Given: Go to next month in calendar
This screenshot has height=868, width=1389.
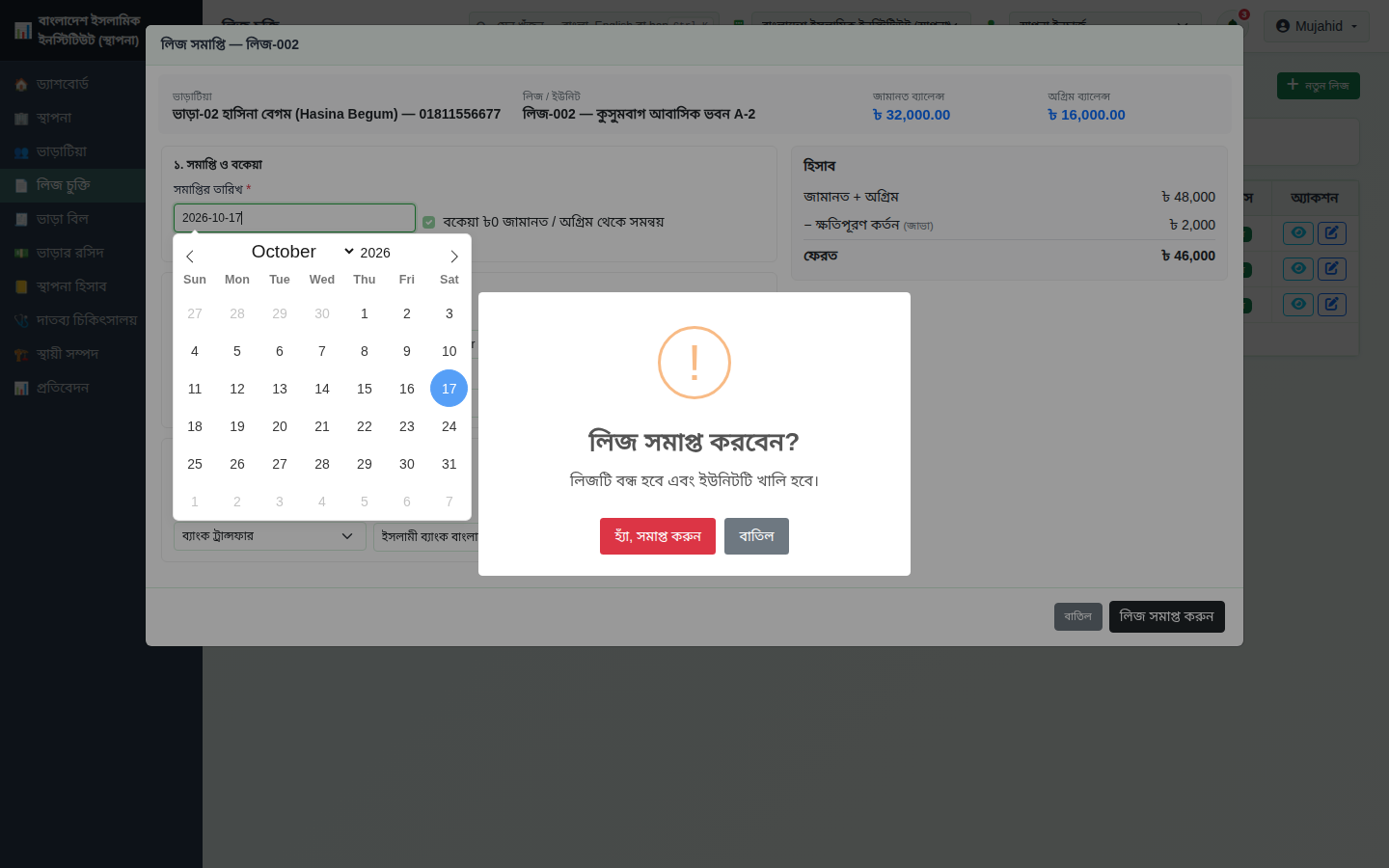Looking at the screenshot, I should 454,257.
